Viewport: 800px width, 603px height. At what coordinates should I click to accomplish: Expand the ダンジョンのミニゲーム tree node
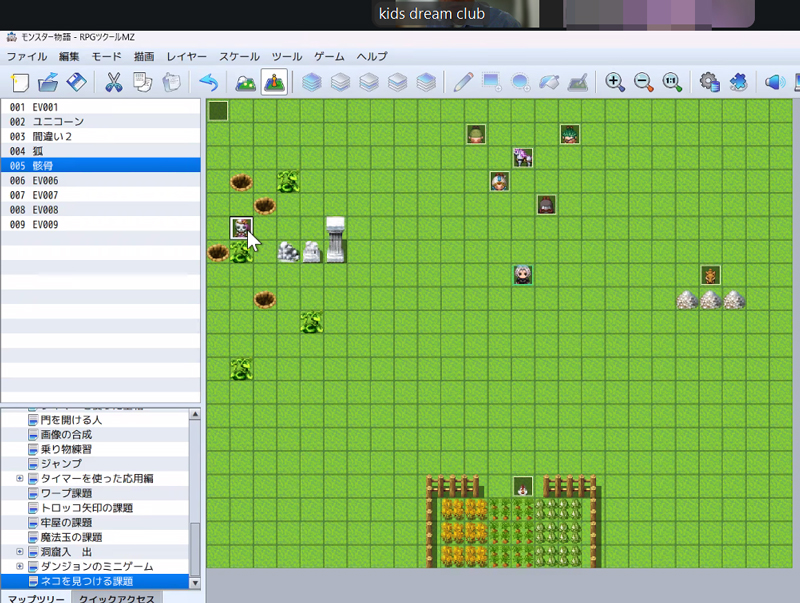coord(20,566)
